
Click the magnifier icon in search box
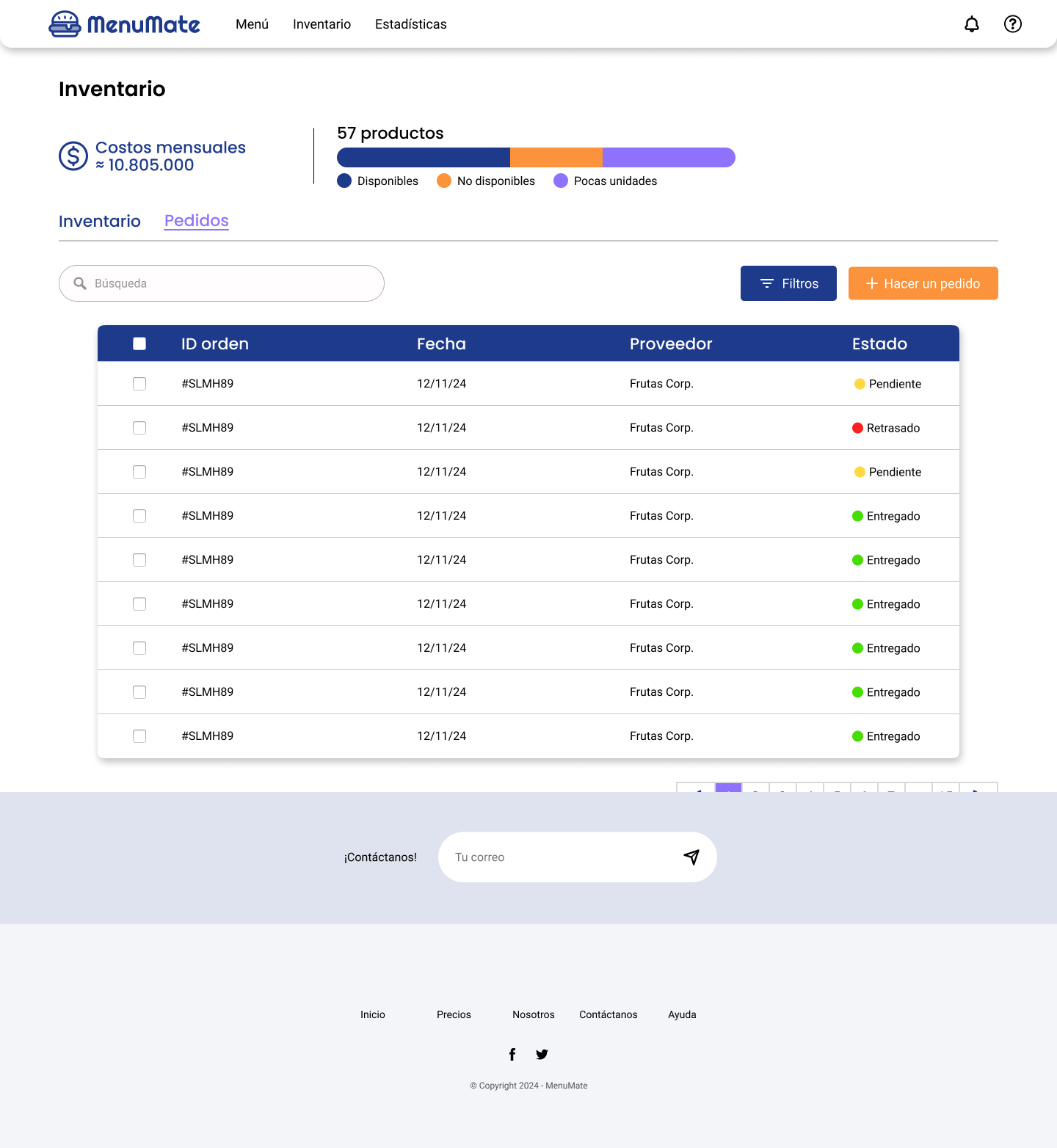point(80,283)
